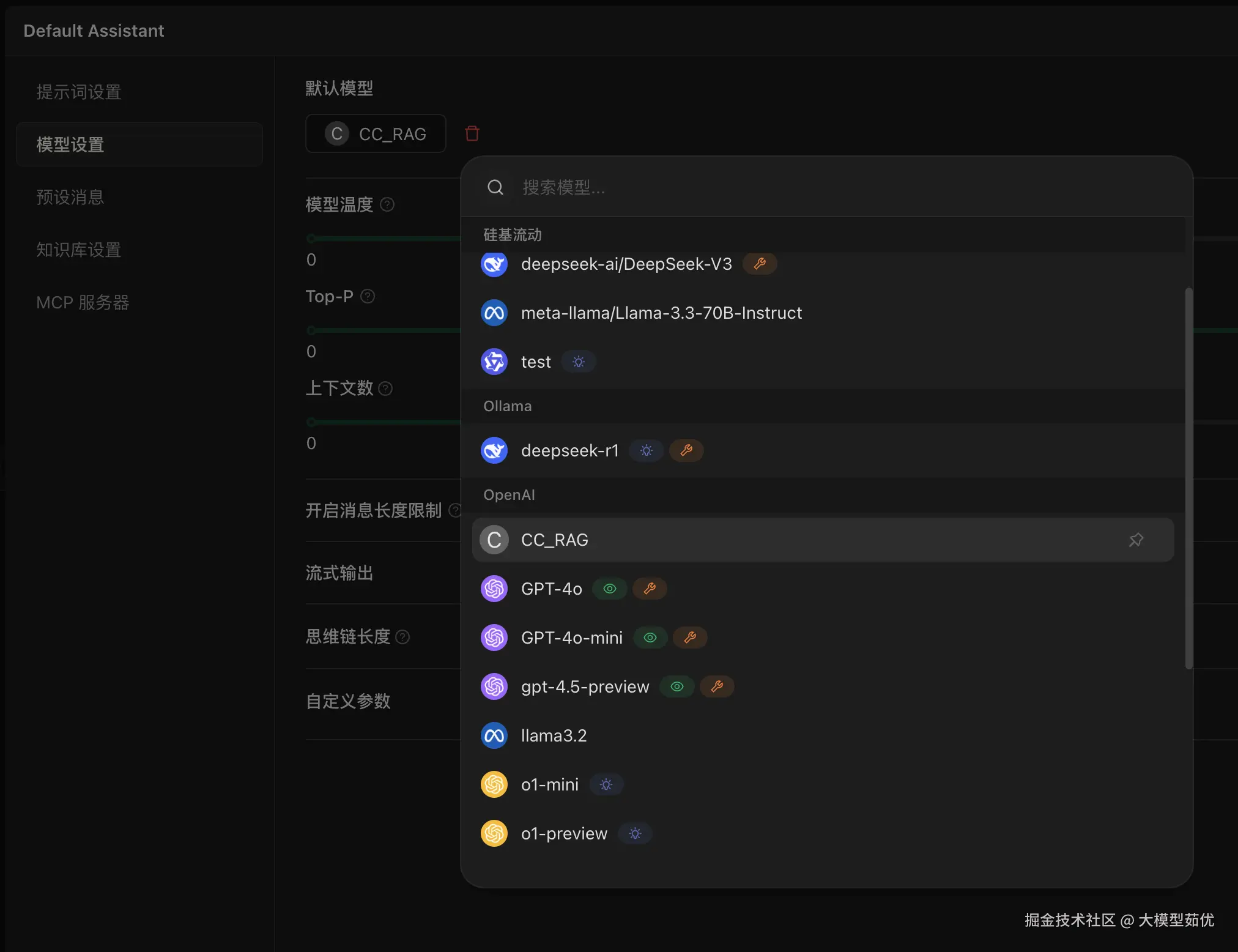Image resolution: width=1238 pixels, height=952 pixels.
Task: Click the help icon next to Top-P
Action: [x=368, y=297]
